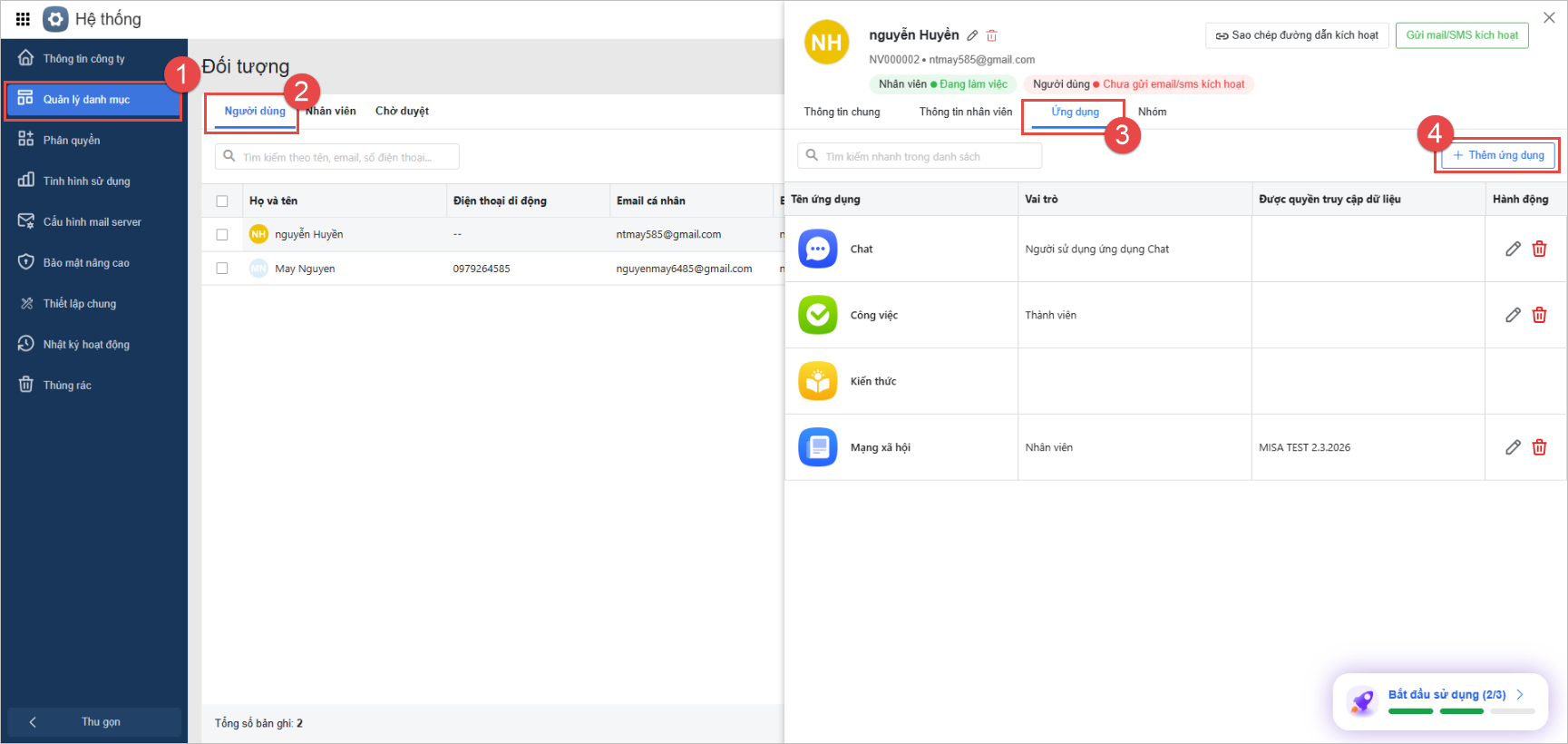Viewport: 1568px width, 744px height.
Task: Expand the Bắt đầu sử dụng panel arrow
Action: point(1520,694)
